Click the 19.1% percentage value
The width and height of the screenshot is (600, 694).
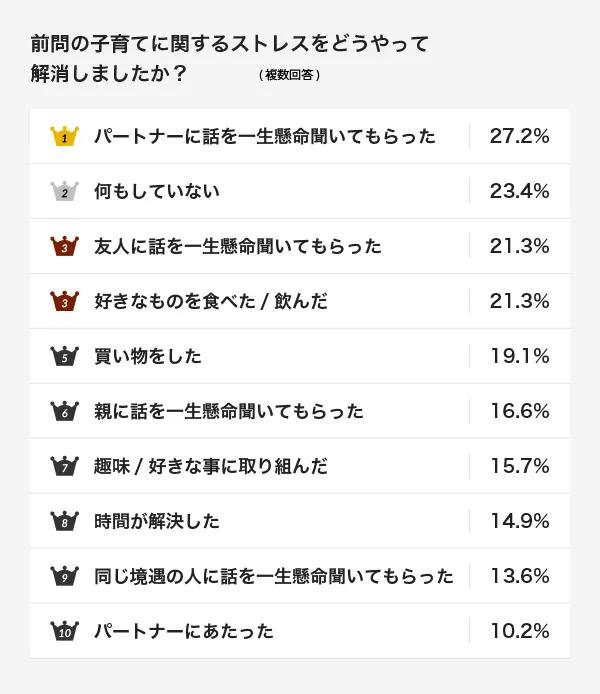point(519,356)
